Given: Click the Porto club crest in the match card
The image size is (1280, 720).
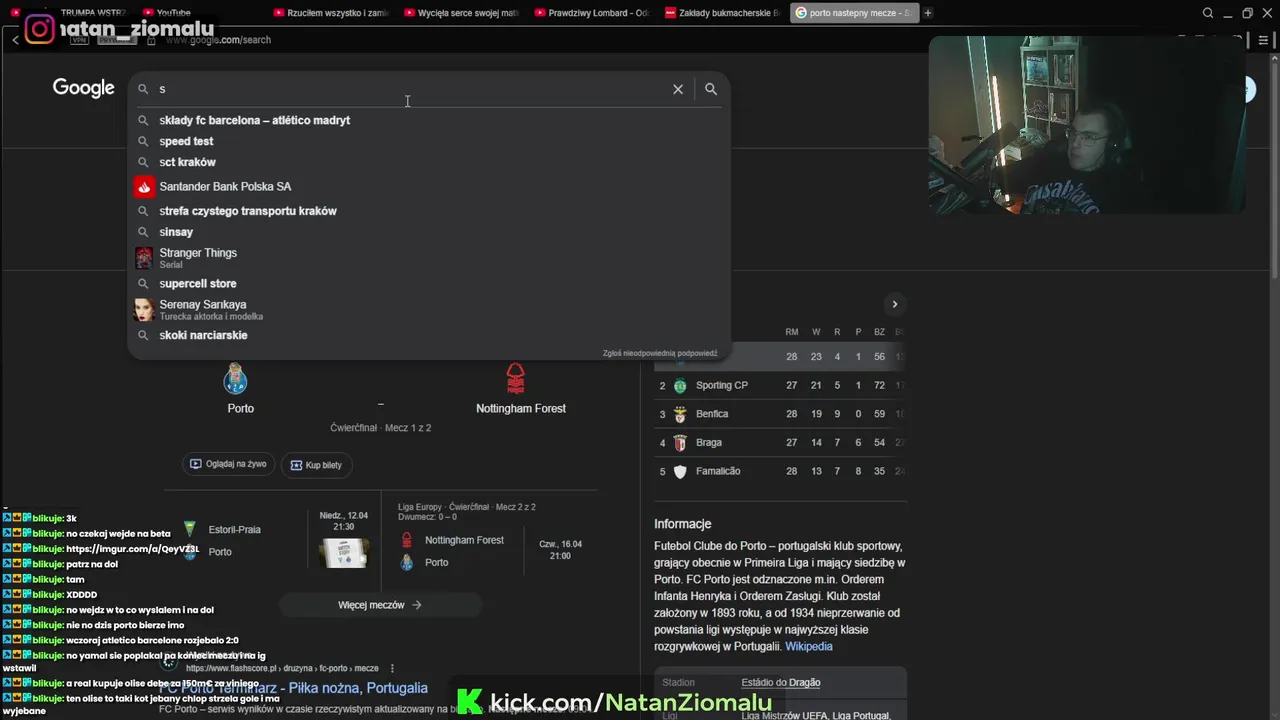Looking at the screenshot, I should (x=236, y=379).
